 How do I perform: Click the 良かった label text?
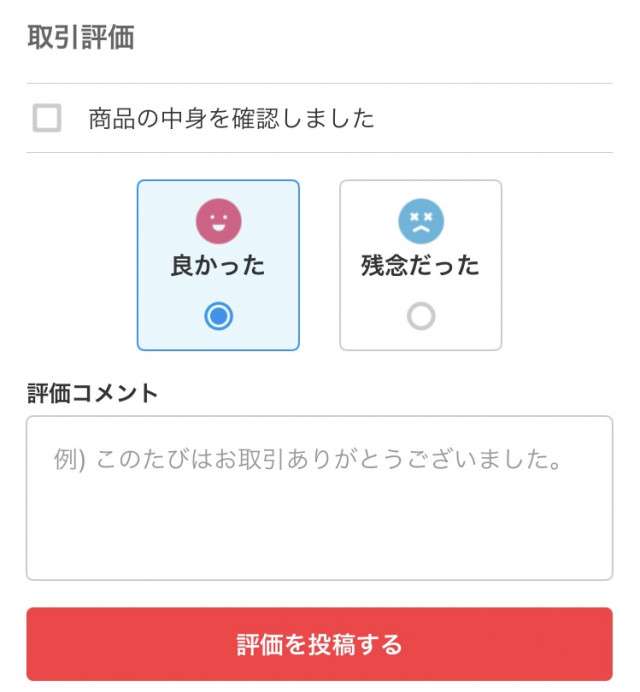218,265
